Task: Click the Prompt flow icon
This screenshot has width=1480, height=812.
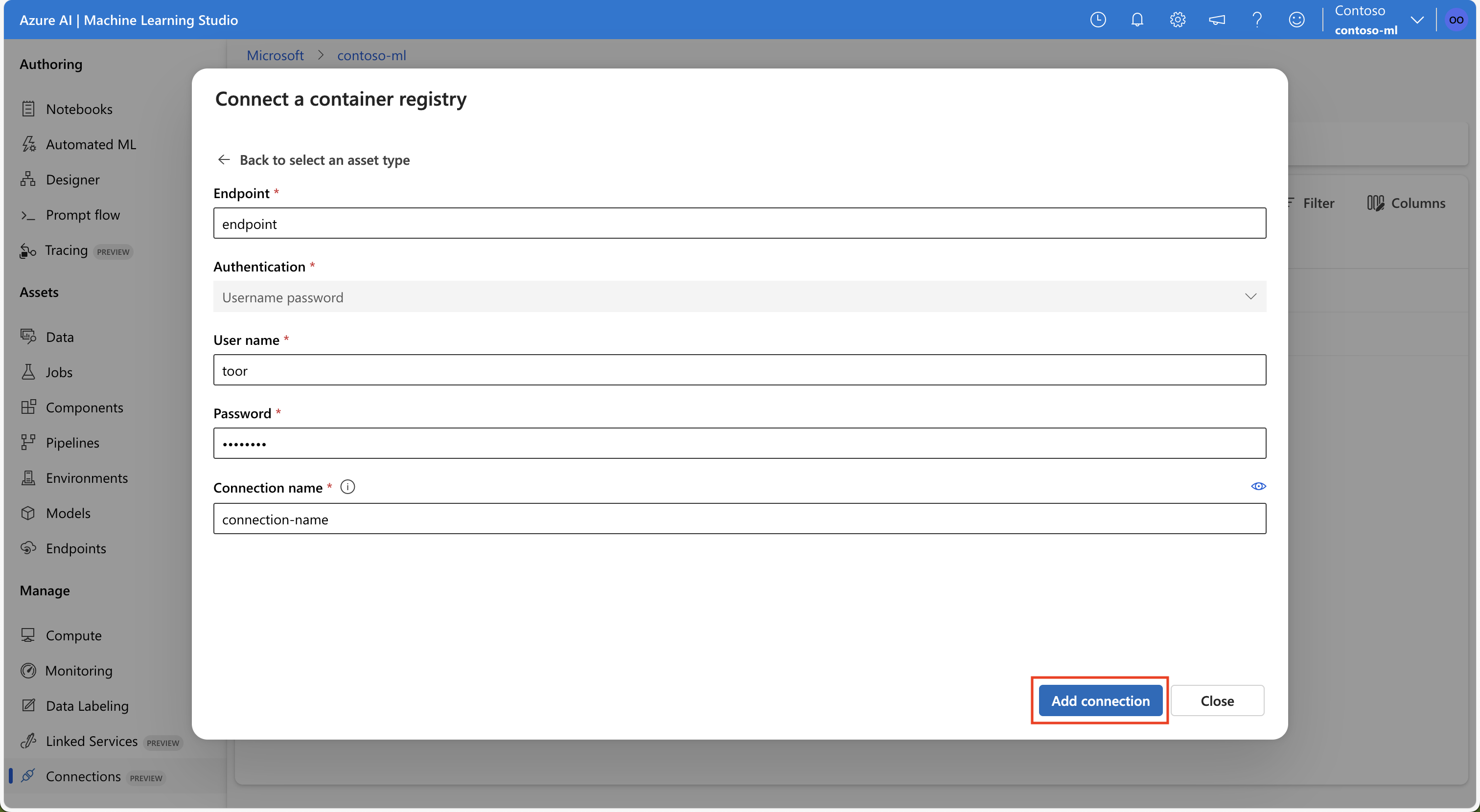Action: pyautogui.click(x=27, y=214)
